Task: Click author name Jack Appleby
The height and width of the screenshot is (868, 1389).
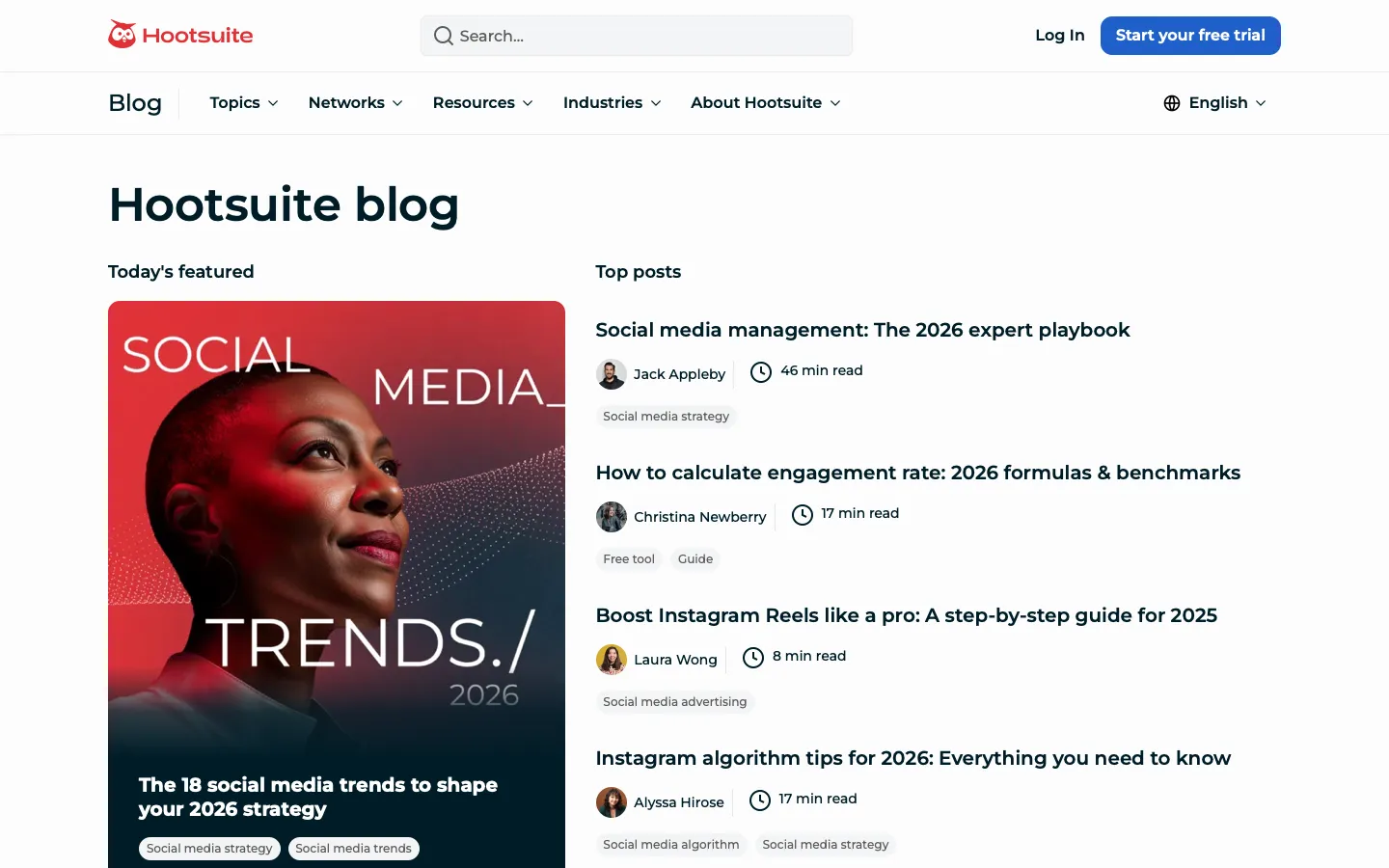Action: 679,374
